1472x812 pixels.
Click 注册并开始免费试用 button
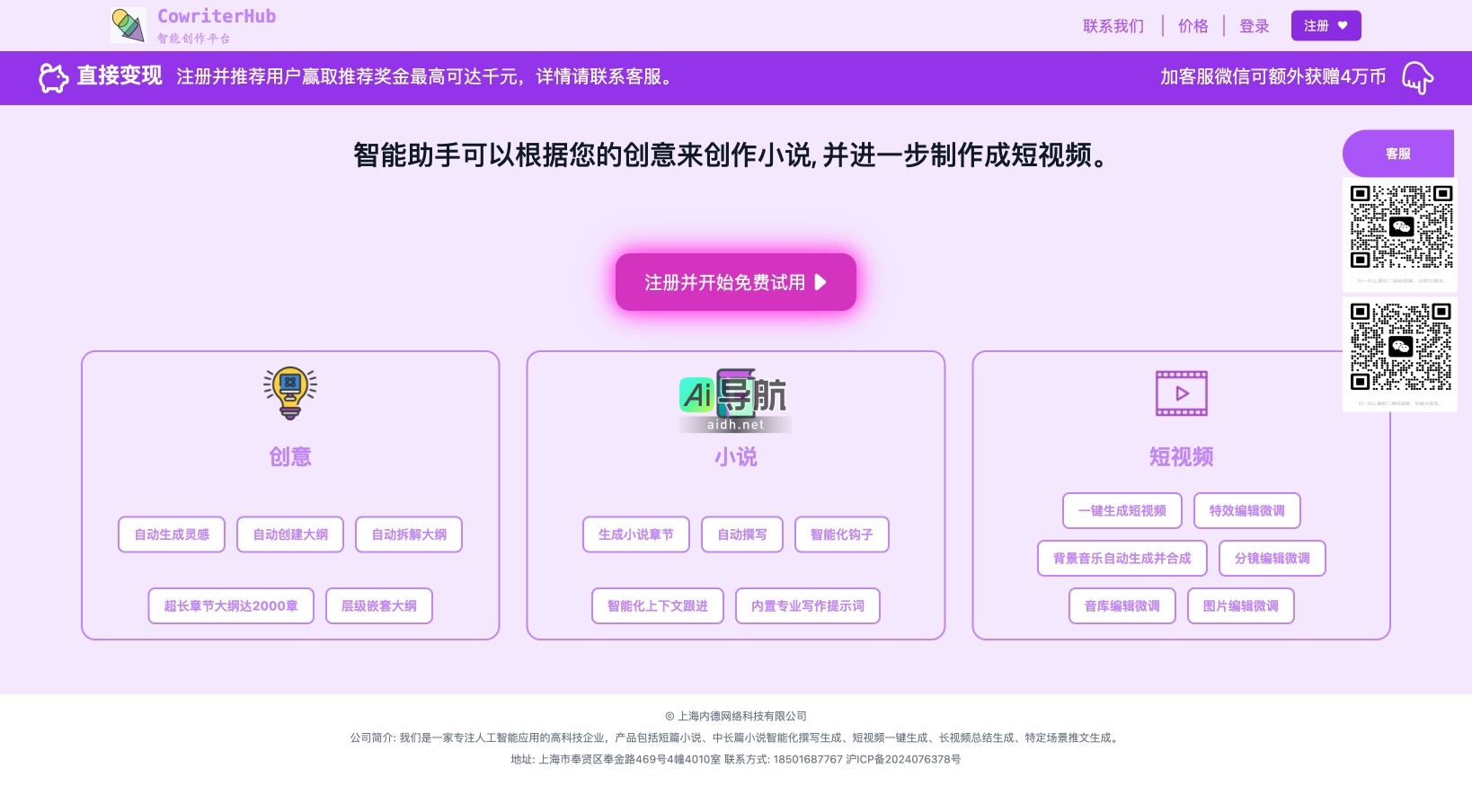(x=735, y=282)
